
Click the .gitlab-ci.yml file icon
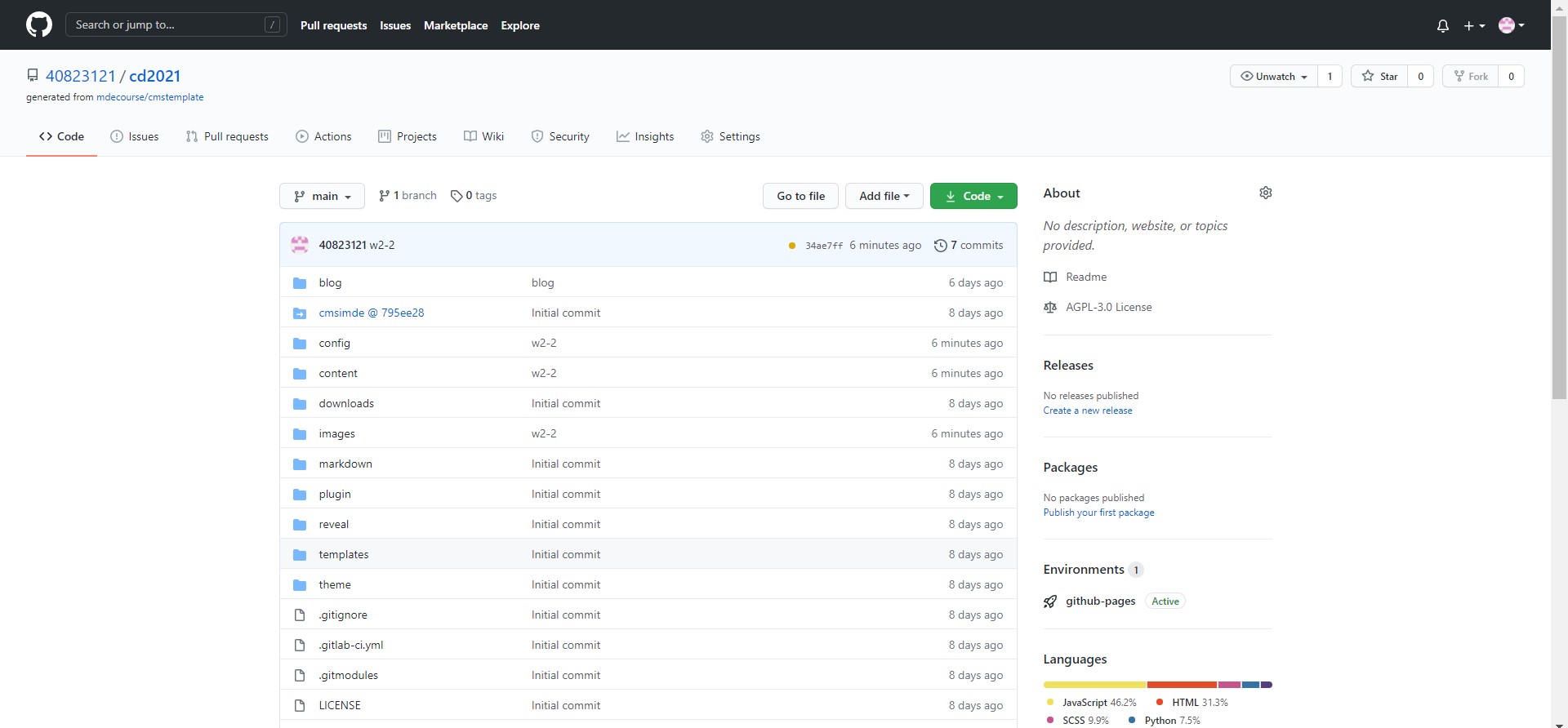pos(300,645)
